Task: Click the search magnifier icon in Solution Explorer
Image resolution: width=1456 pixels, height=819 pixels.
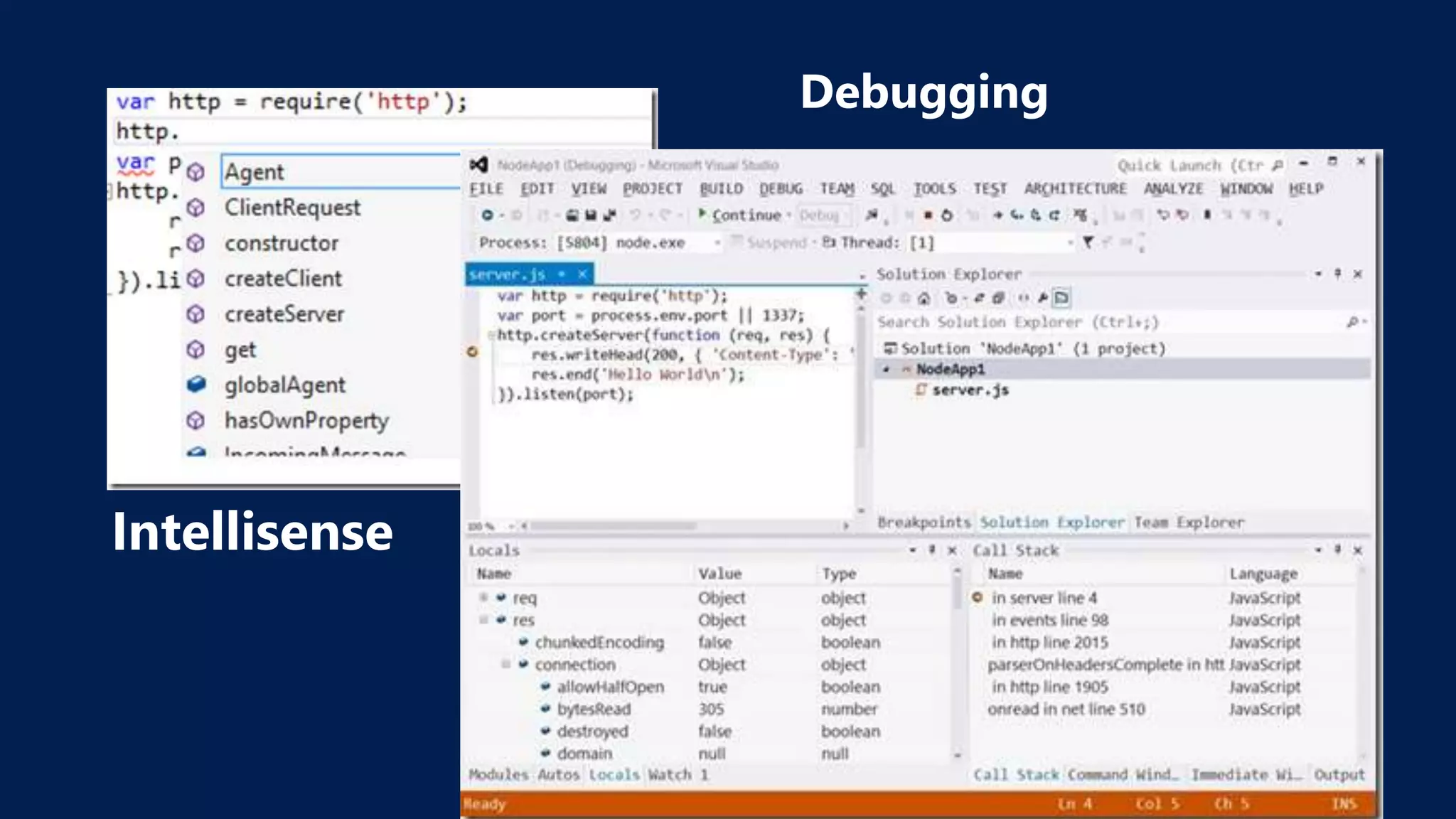Action: point(1352,322)
